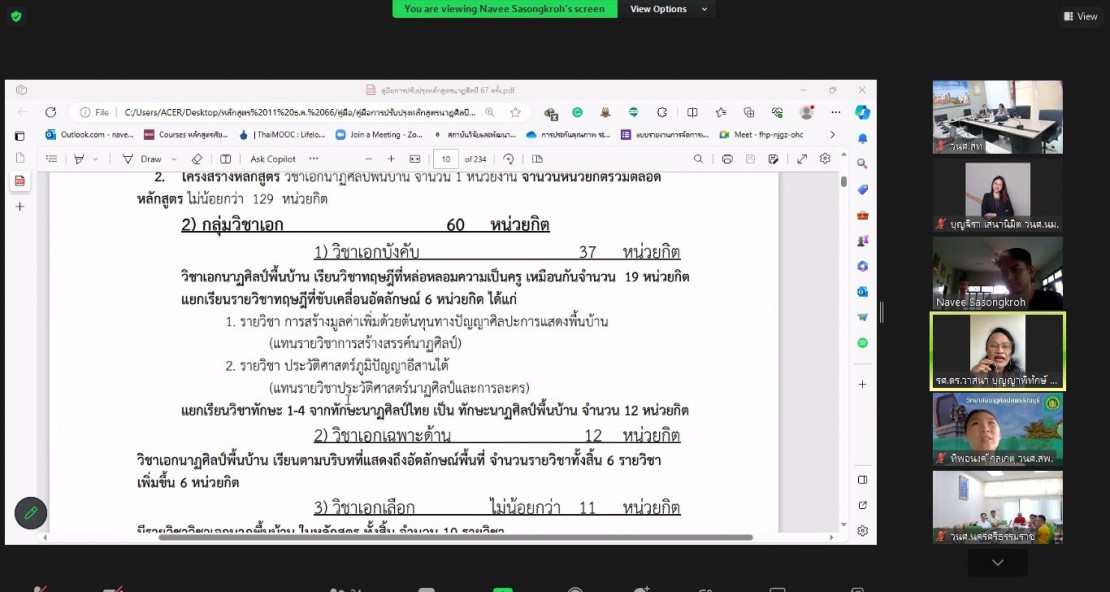Rotate the PDF page
This screenshot has width=1110, height=592.
pos(508,159)
